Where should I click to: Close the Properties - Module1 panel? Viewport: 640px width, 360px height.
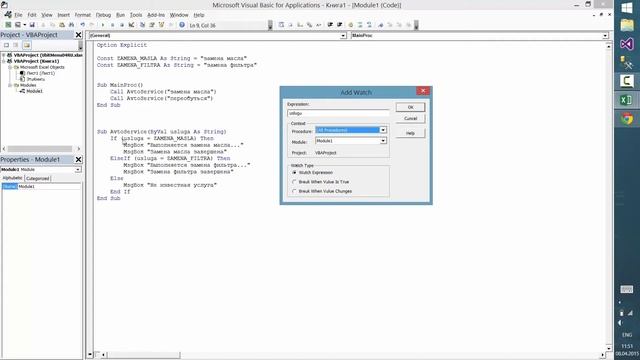click(x=78, y=160)
